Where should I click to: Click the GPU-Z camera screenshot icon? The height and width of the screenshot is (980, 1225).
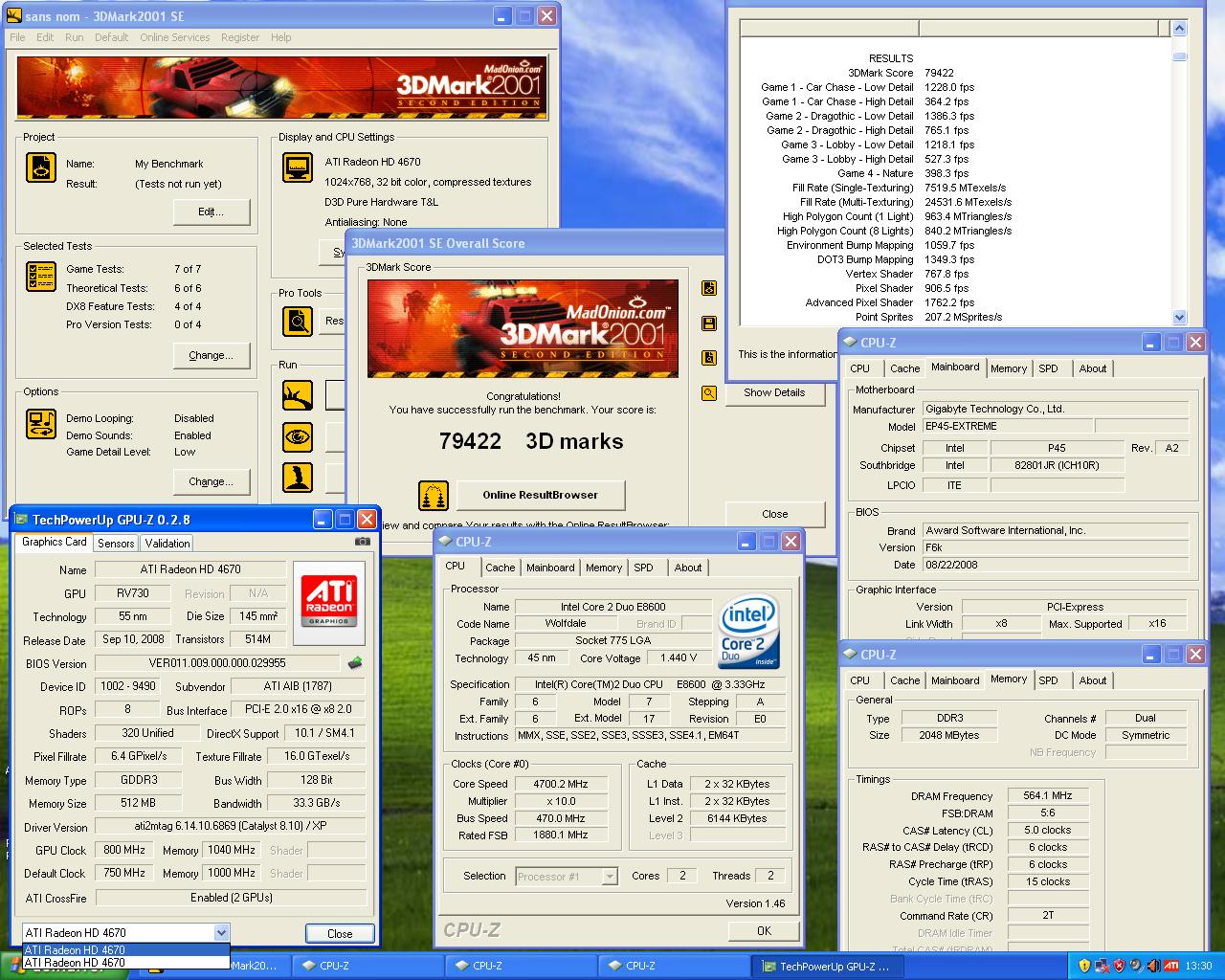(x=363, y=542)
